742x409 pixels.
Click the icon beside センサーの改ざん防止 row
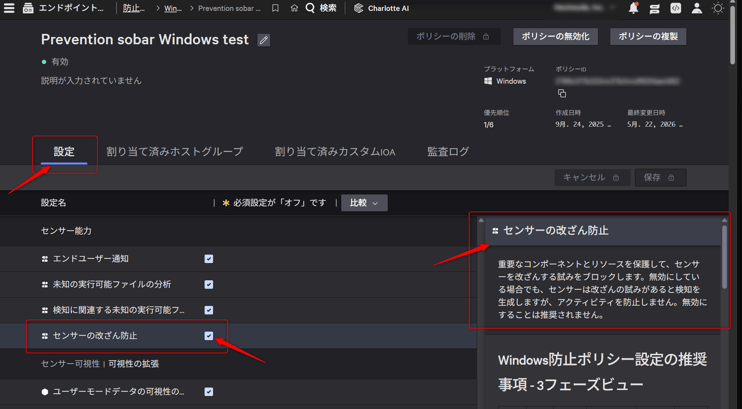point(45,336)
